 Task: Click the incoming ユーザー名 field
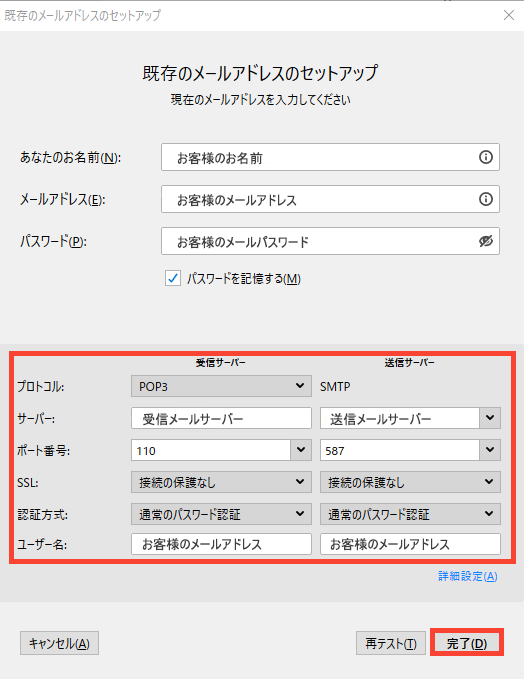(x=221, y=544)
